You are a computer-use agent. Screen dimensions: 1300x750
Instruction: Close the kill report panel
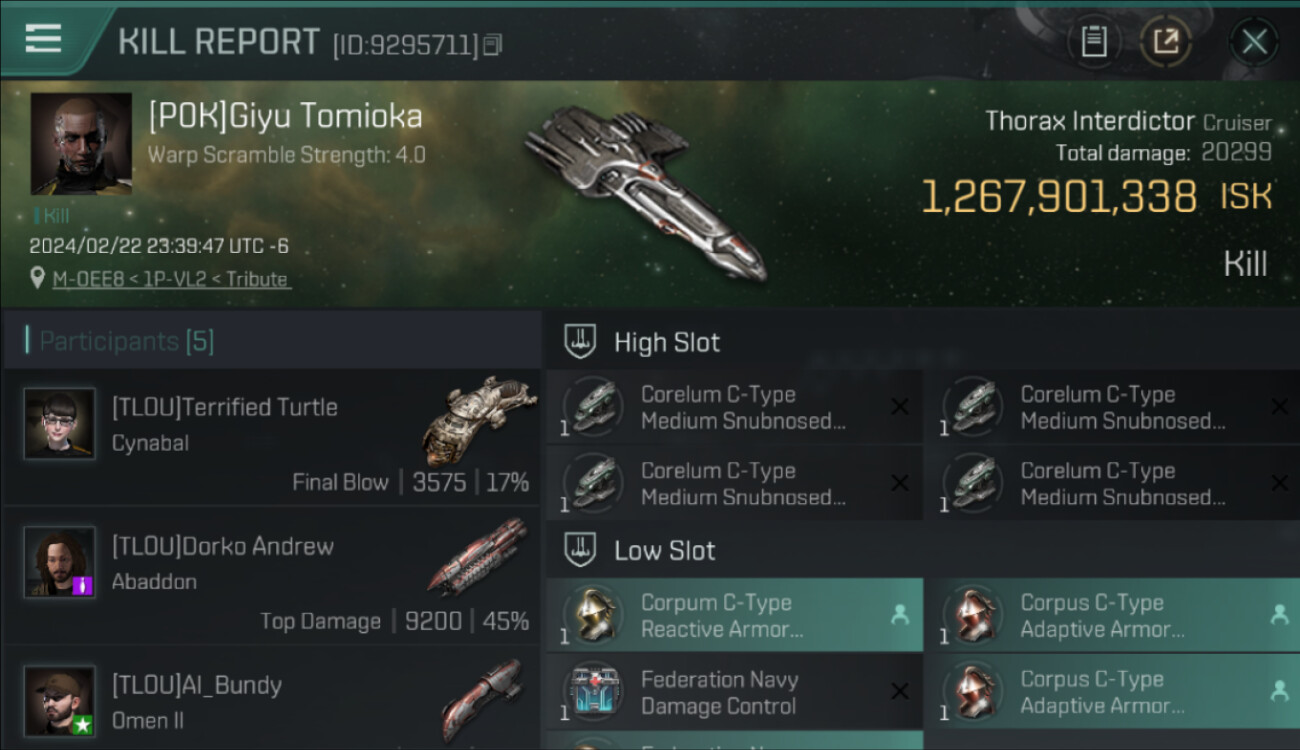1254,42
